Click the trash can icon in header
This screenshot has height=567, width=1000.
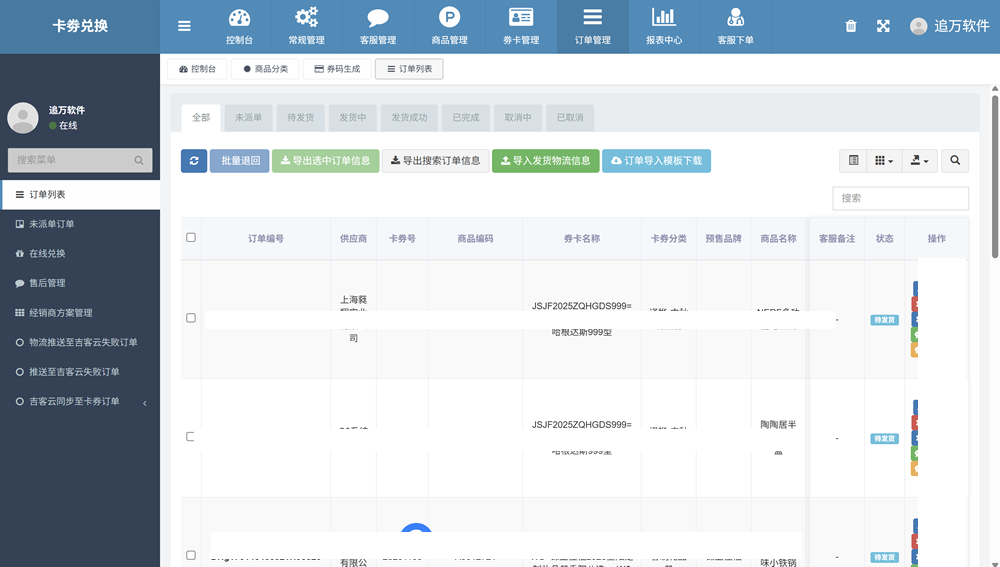tap(851, 26)
